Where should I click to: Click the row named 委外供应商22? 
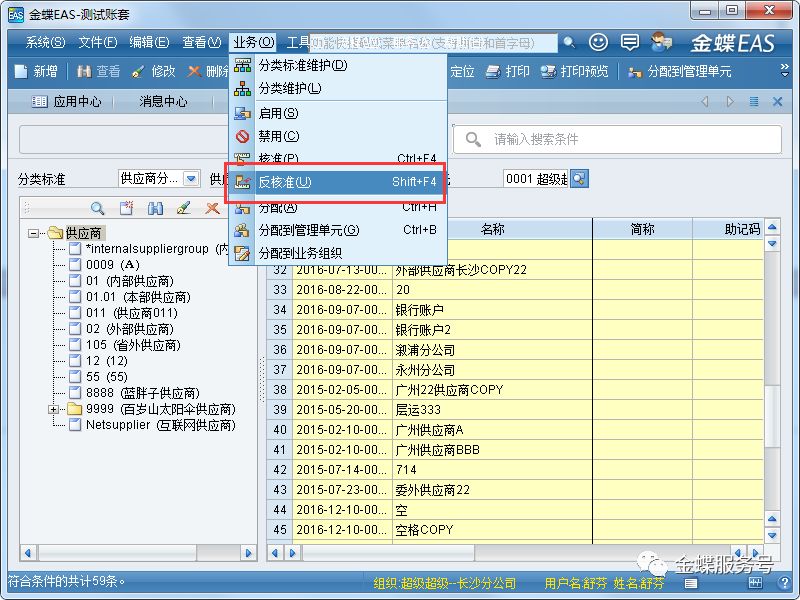[x=515, y=490]
